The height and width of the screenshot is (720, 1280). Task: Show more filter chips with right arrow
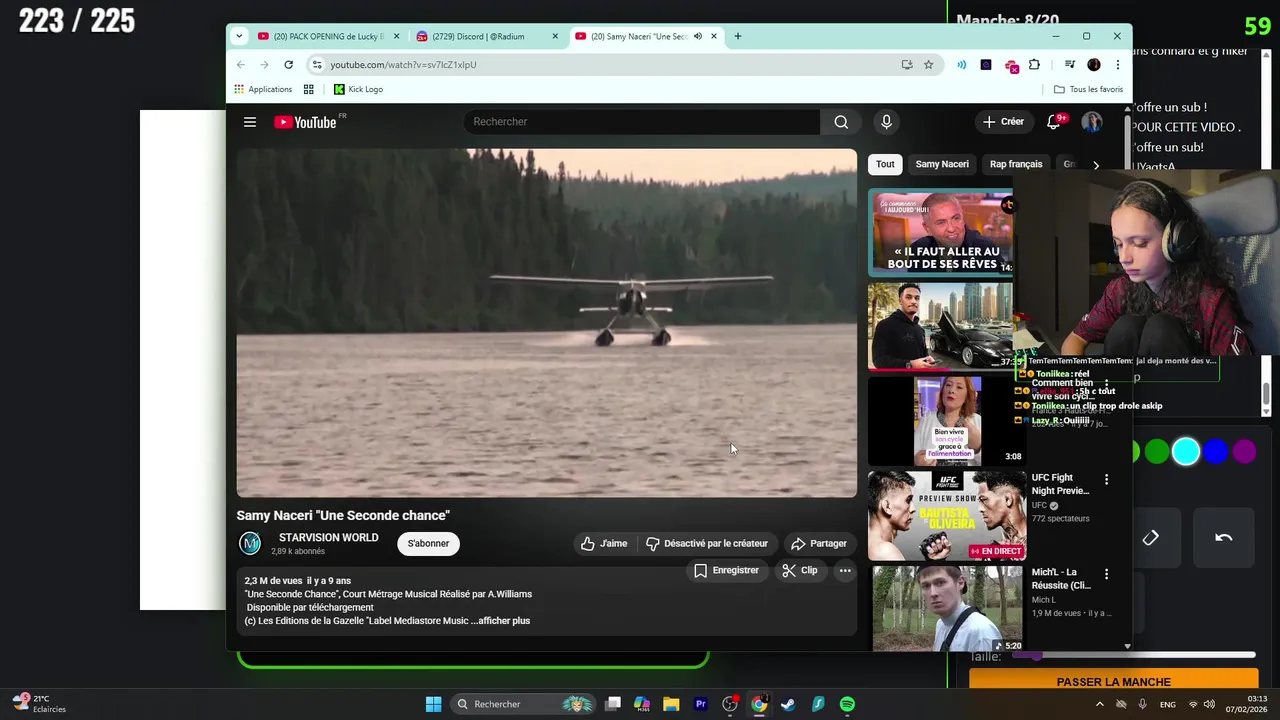tap(1096, 165)
